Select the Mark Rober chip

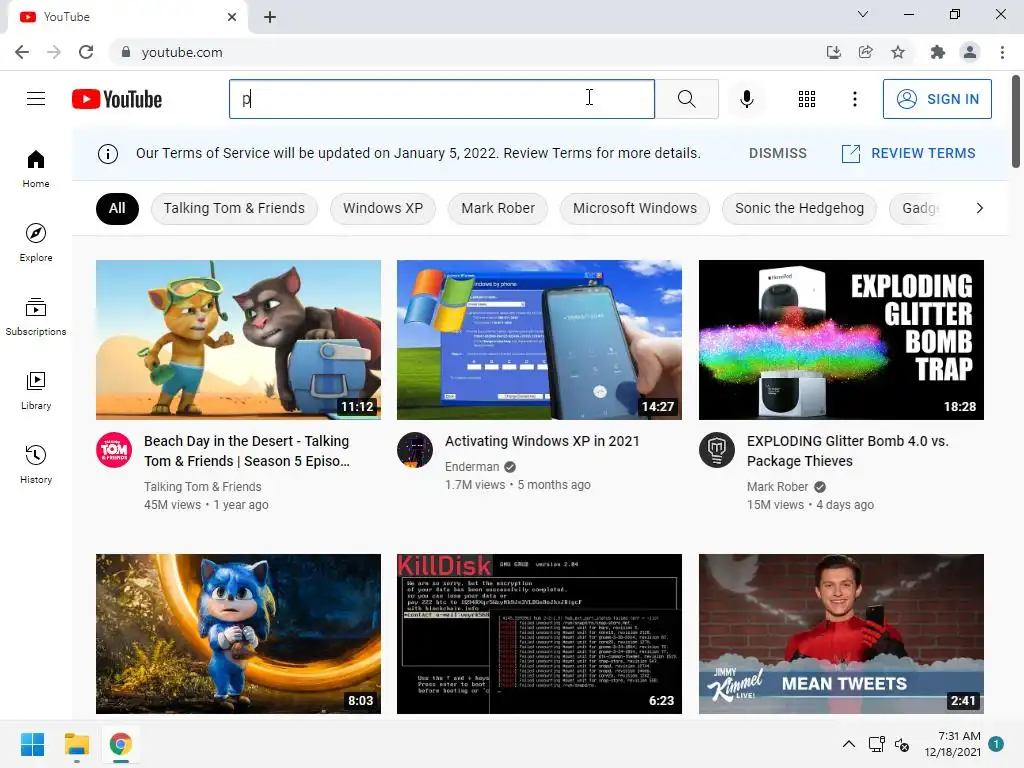point(498,208)
